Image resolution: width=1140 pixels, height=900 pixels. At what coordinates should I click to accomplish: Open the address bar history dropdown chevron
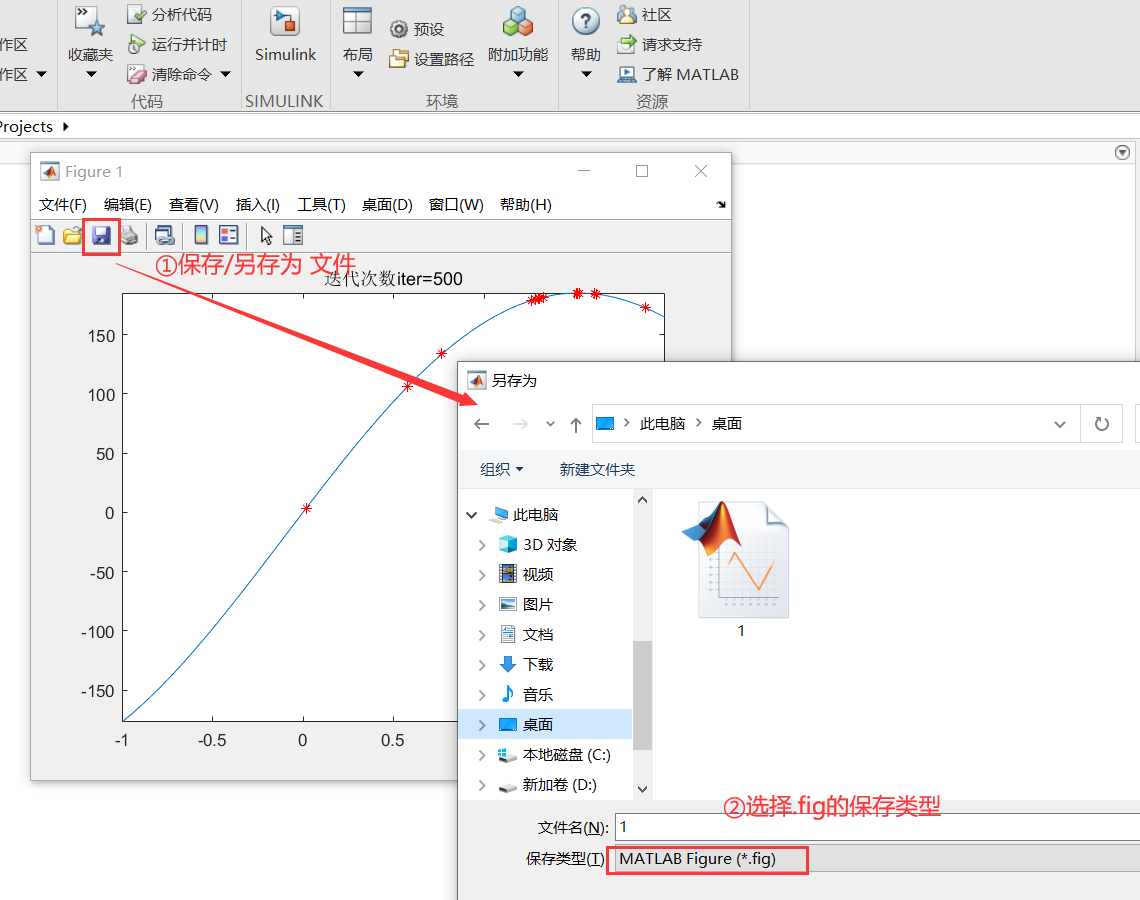pos(1060,425)
